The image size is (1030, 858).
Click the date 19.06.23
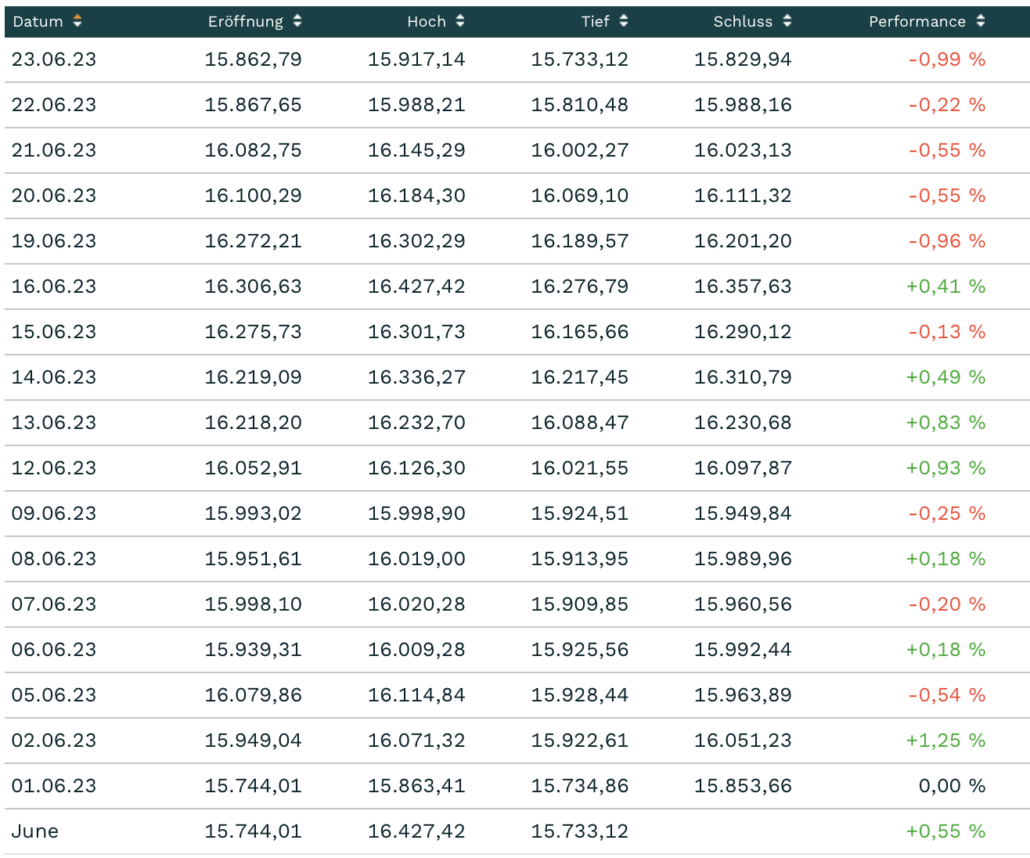coord(54,240)
